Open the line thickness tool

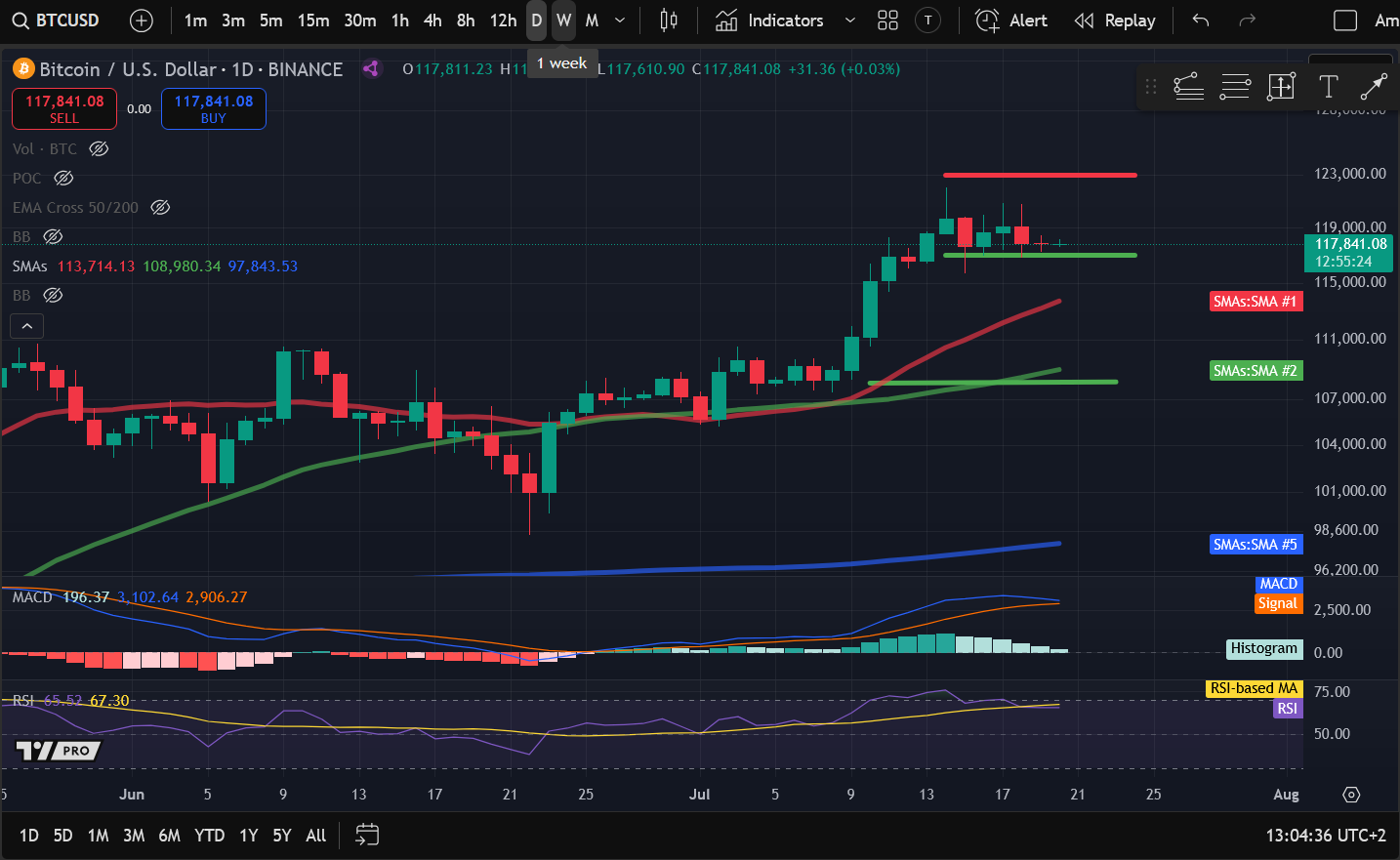pos(1235,87)
